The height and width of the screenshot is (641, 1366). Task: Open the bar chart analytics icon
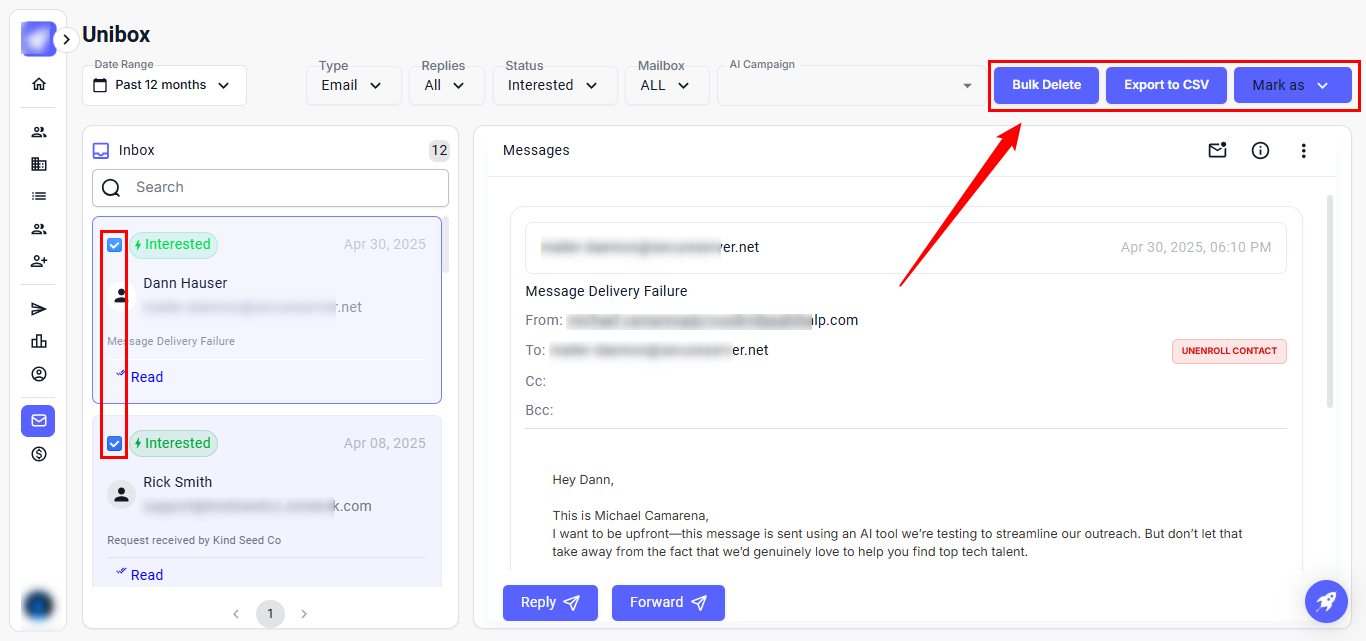39,341
